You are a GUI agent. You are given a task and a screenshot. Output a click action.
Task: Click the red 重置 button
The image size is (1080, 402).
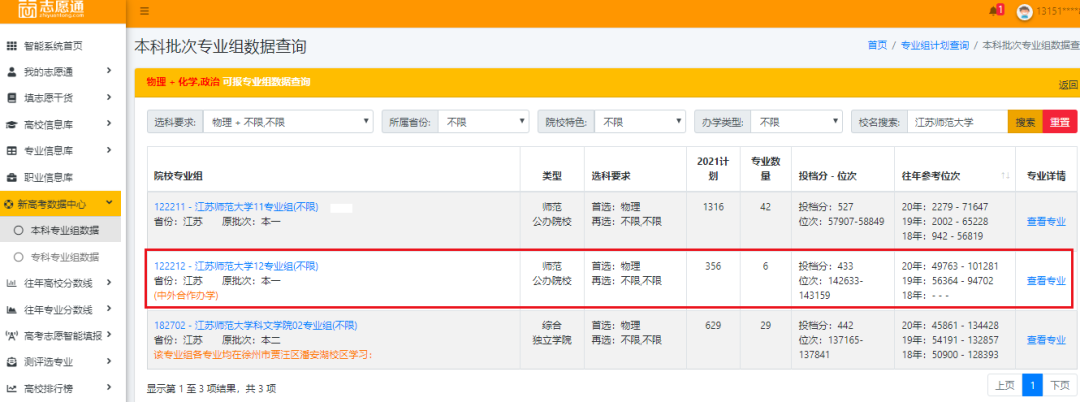click(1058, 122)
